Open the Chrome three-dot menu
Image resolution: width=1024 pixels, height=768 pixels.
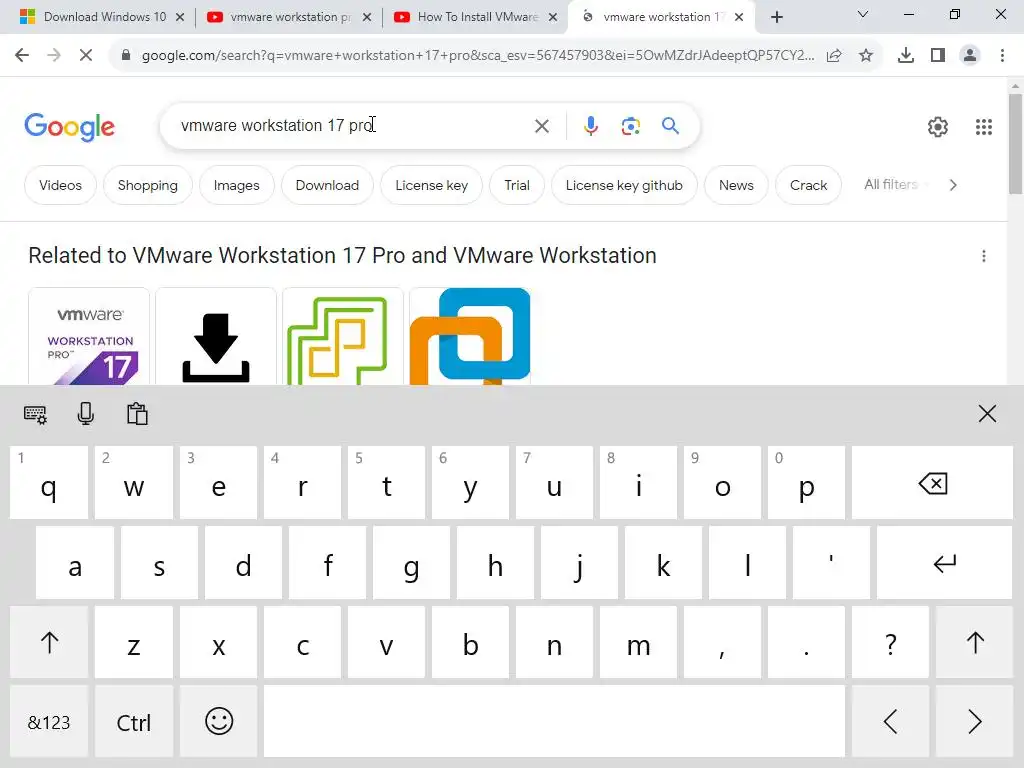coord(1002,56)
